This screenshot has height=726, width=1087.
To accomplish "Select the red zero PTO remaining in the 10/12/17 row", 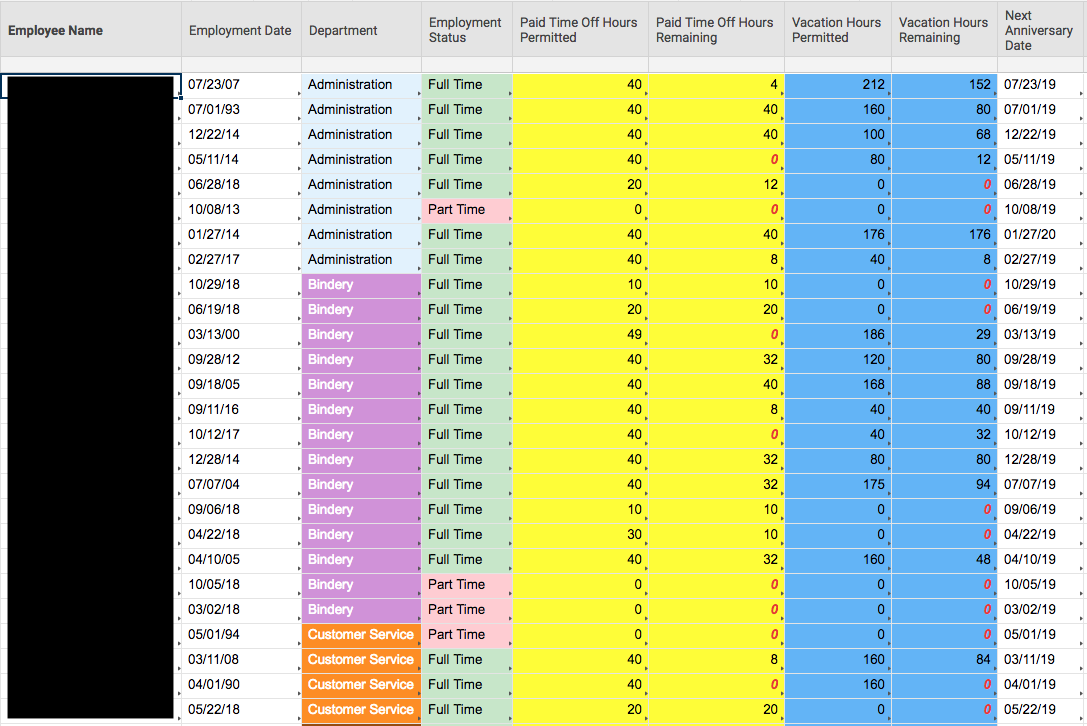I will (716, 434).
